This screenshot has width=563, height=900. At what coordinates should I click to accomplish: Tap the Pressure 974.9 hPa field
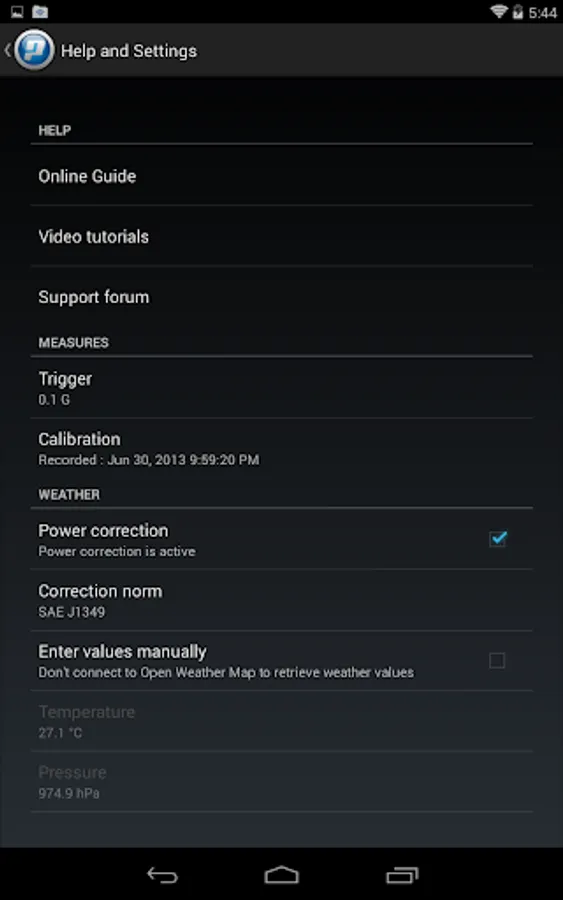(x=281, y=782)
